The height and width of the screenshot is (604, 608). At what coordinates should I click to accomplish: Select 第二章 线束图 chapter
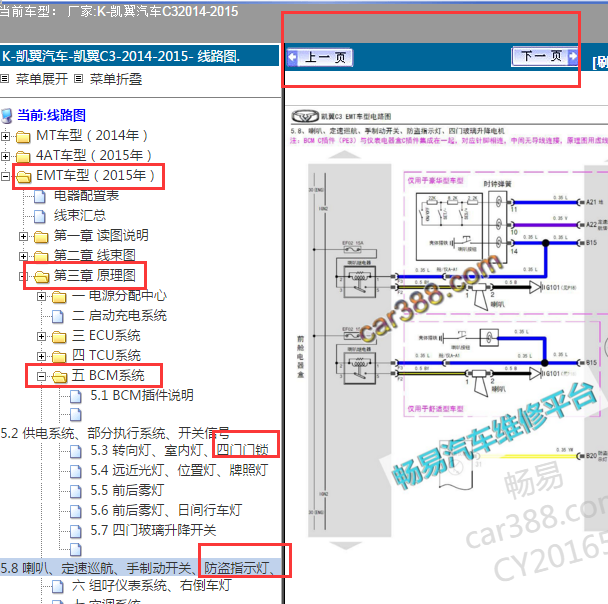[94, 256]
